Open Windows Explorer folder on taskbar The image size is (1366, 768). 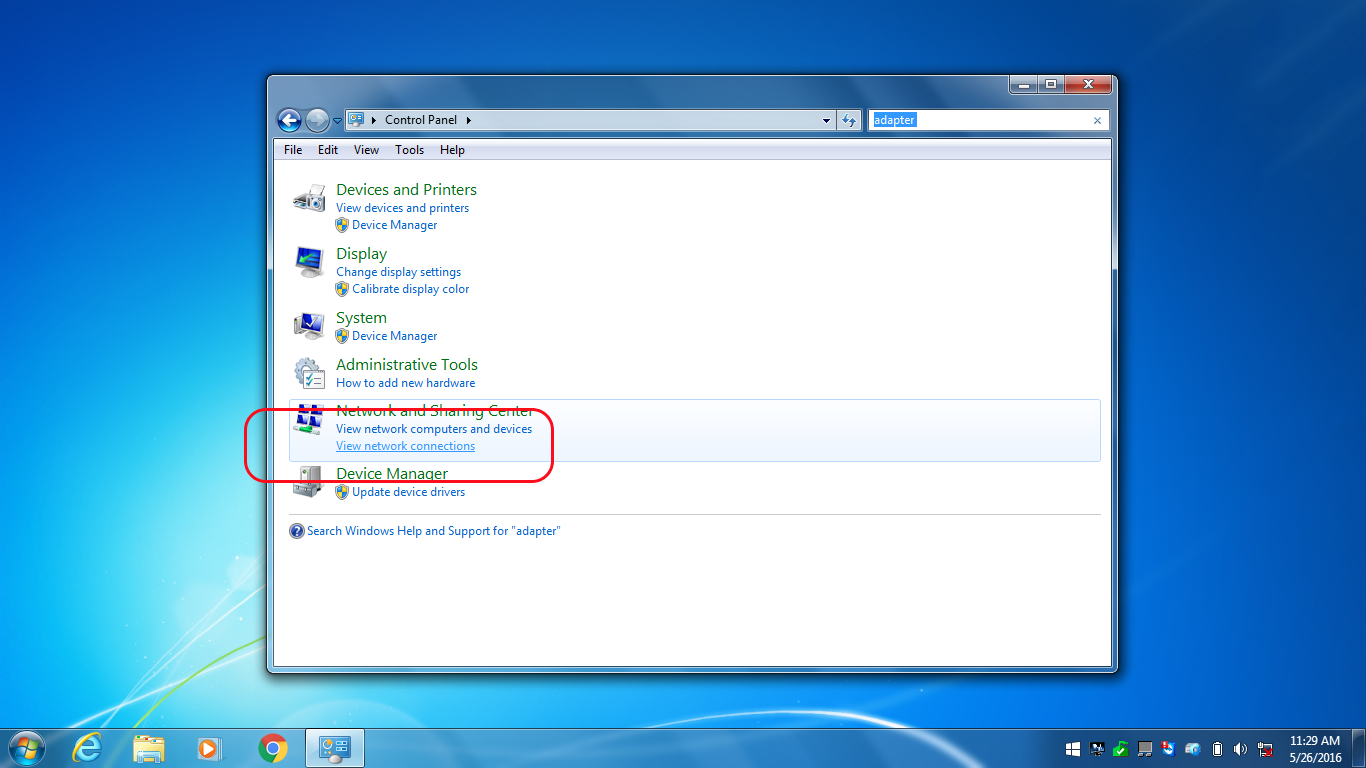[149, 748]
